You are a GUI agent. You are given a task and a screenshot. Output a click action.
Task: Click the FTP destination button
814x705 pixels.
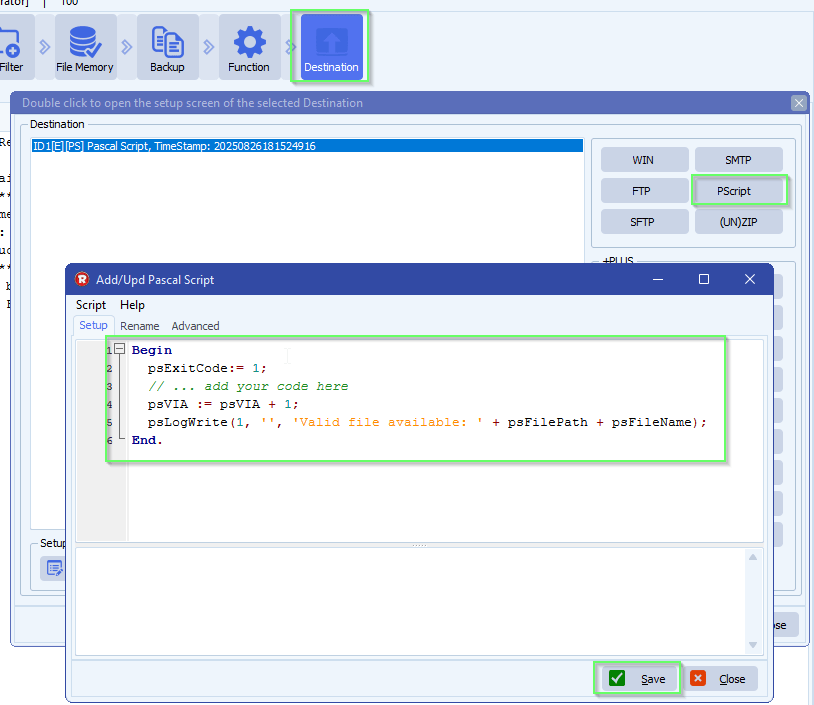644,191
